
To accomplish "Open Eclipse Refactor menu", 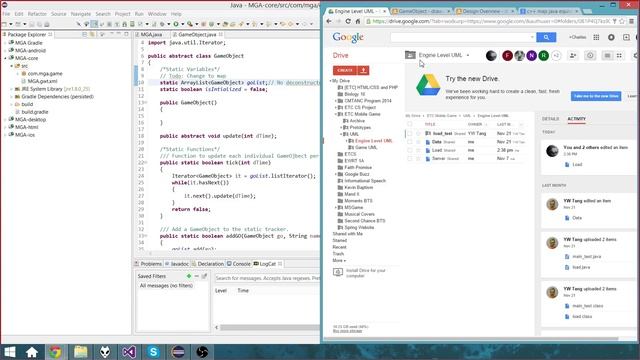I will pyautogui.click(x=37, y=14).
